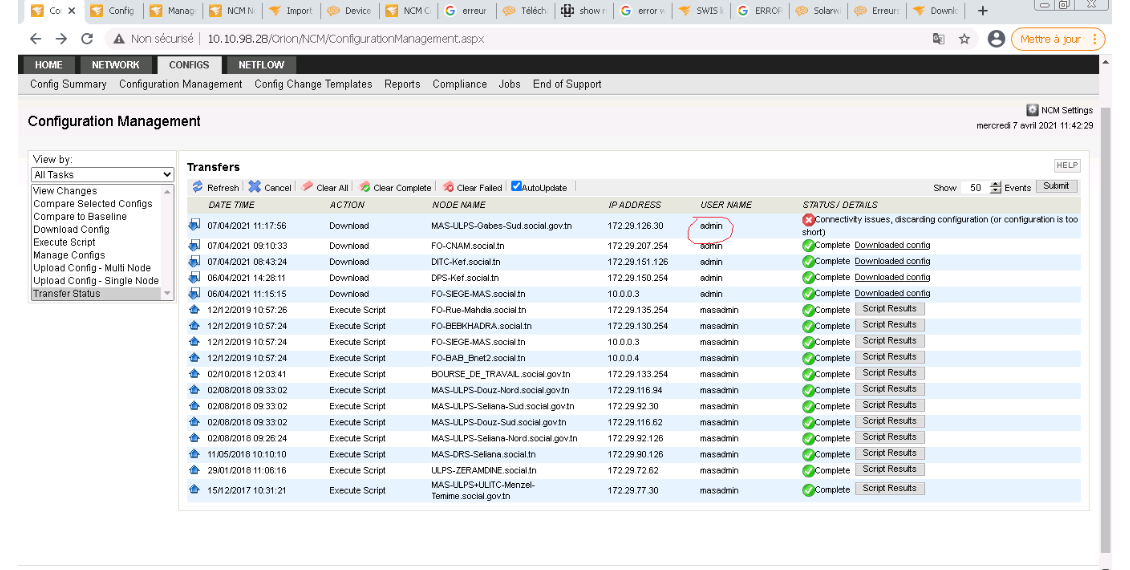Viewport: 1130px width, 570px height.
Task: Click the Show events number input field
Action: point(975,187)
